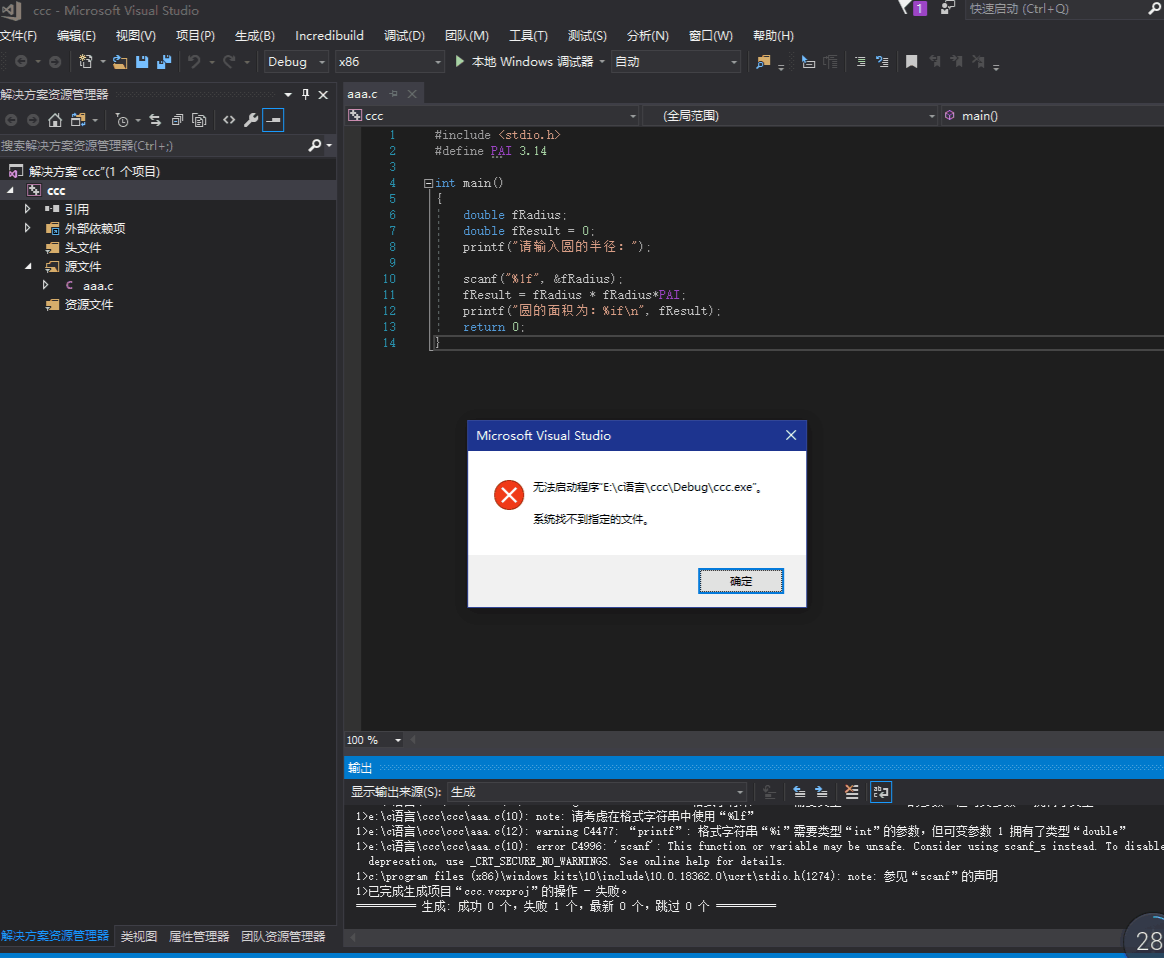1164x958 pixels.
Task: Open the Debug configuration dropdown
Action: click(x=296, y=62)
